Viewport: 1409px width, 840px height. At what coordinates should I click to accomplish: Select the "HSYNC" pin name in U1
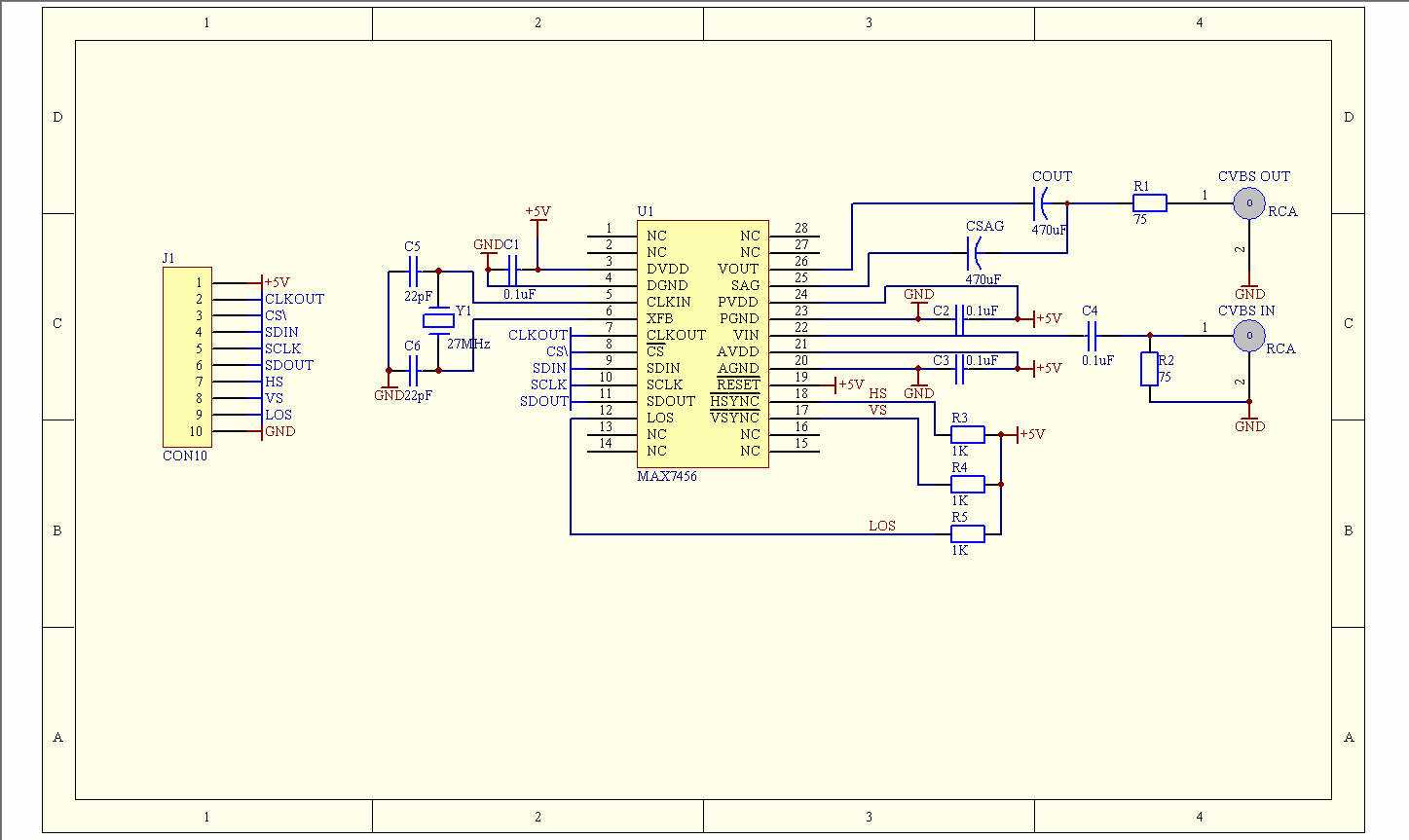tap(734, 401)
